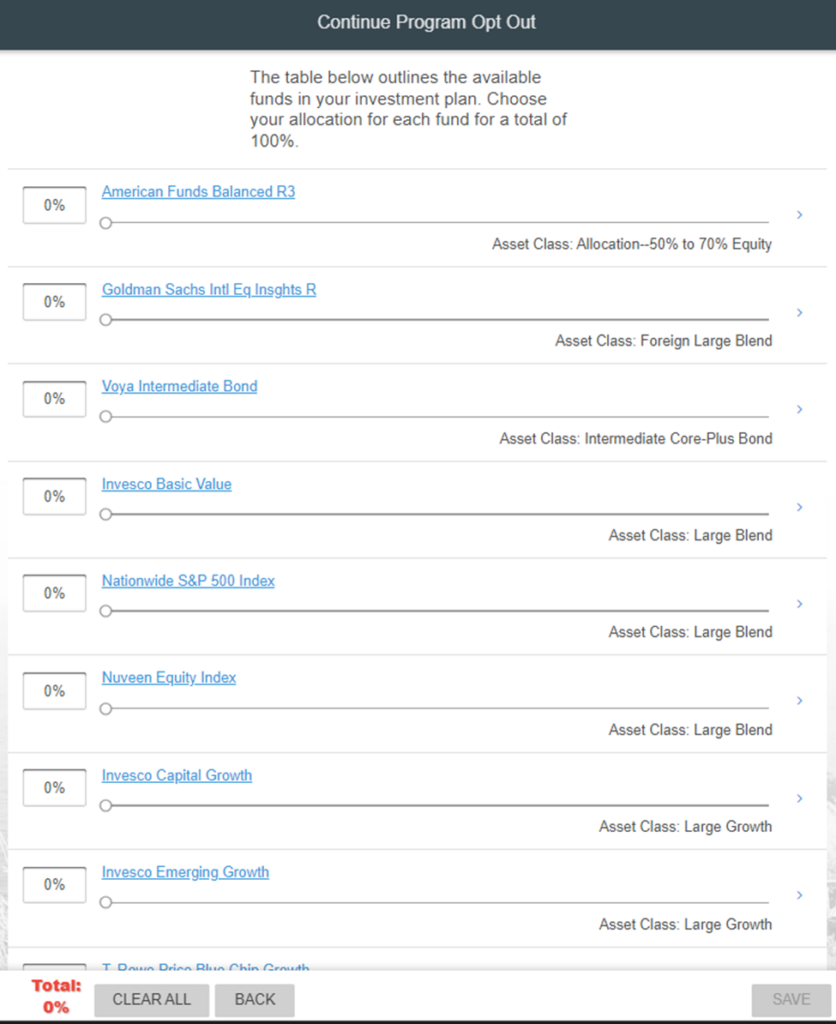Viewport: 836px width, 1024px height.
Task: Go back with the BACK button
Action: coord(254,1000)
